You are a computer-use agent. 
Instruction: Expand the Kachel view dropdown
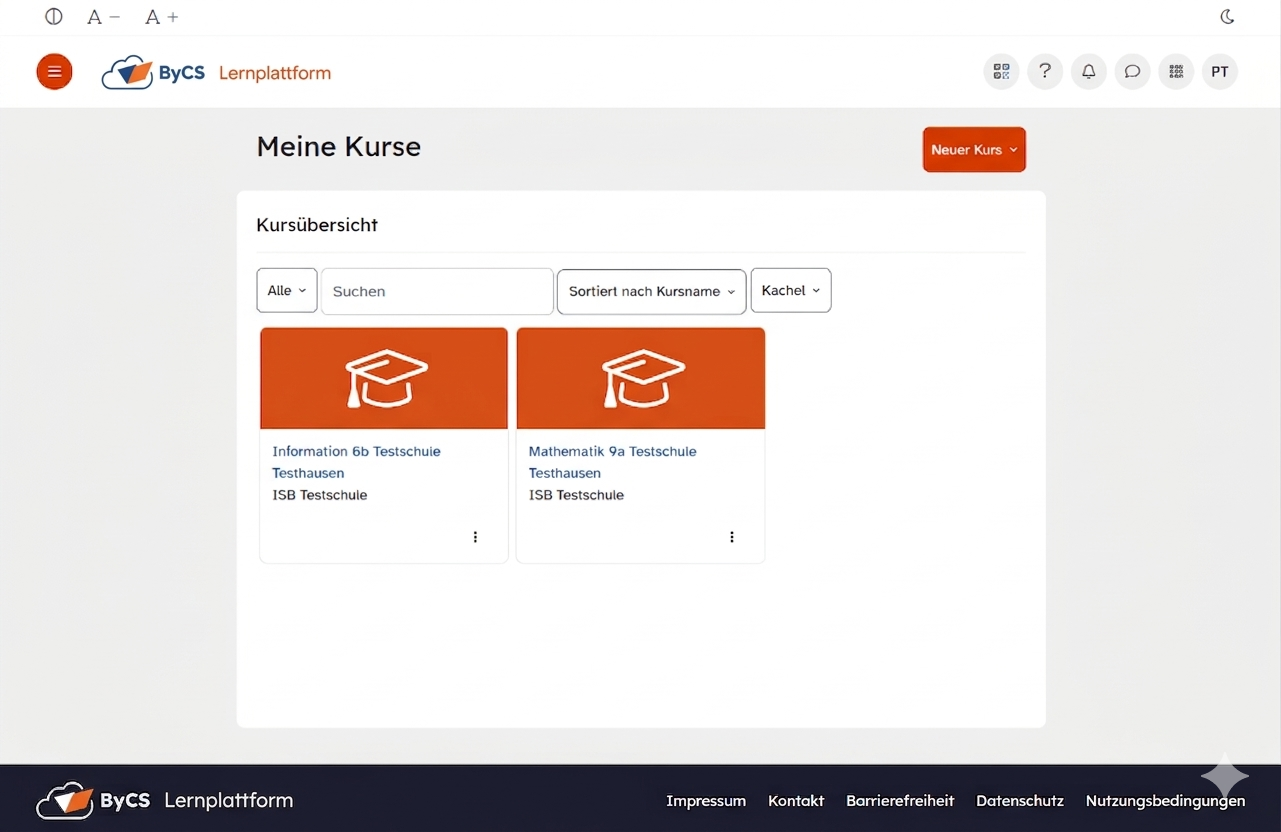click(790, 291)
